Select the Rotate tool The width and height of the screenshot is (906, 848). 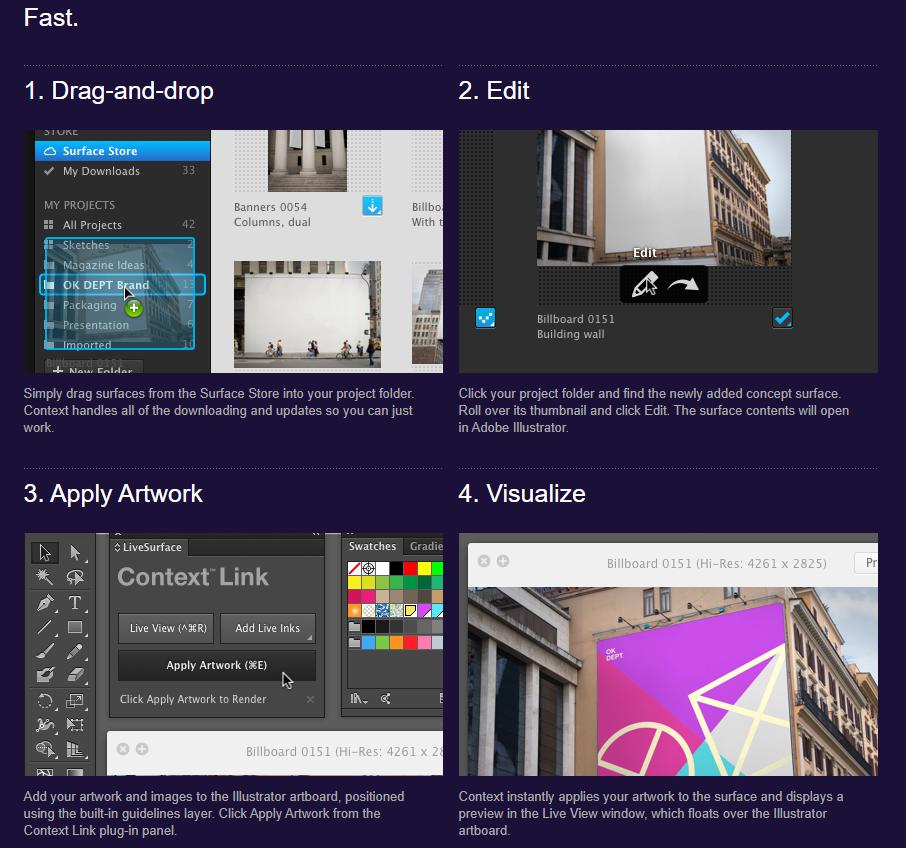pos(44,701)
